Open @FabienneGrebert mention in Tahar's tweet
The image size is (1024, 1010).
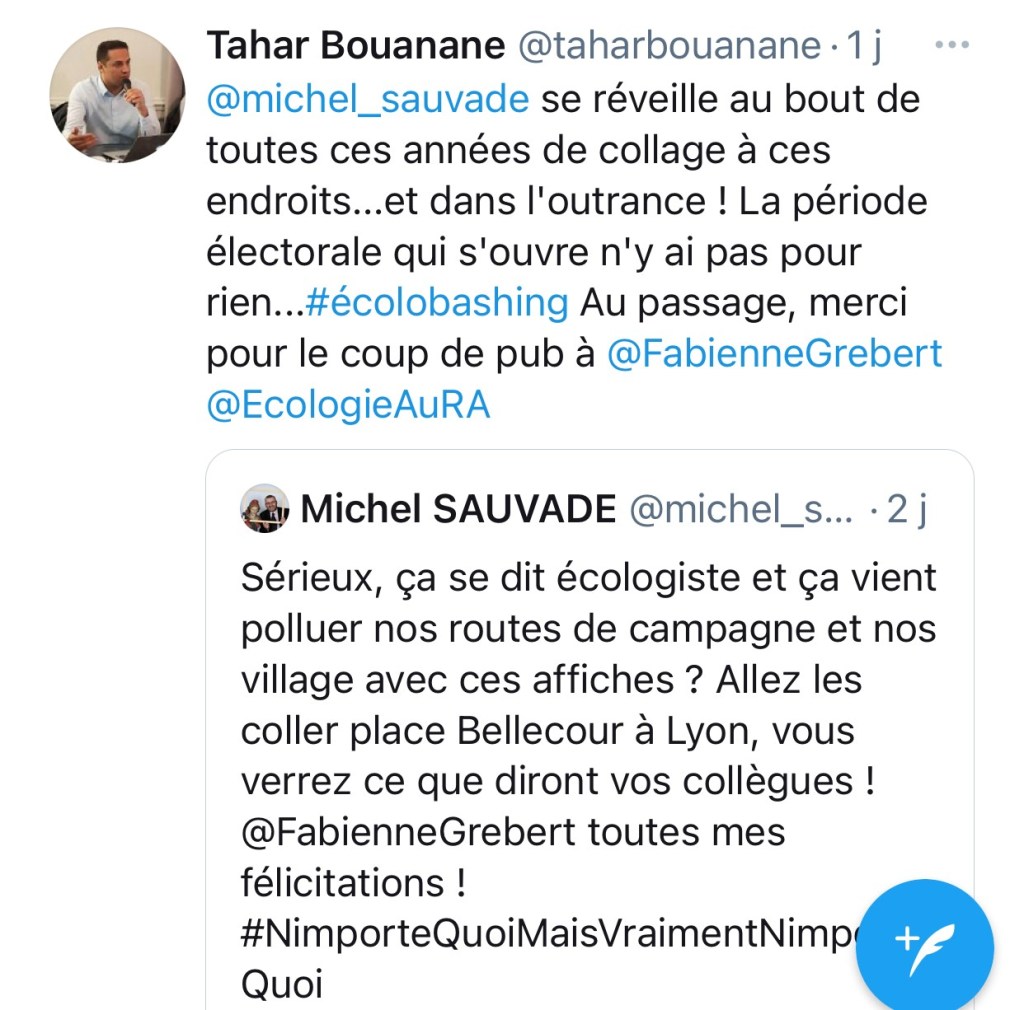(774, 355)
